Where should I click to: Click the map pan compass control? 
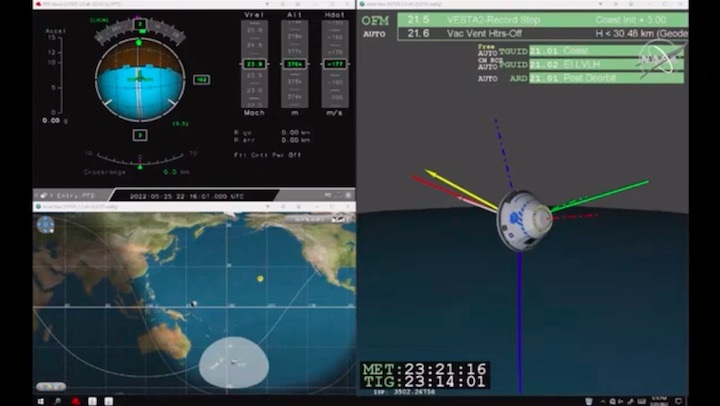pos(45,225)
